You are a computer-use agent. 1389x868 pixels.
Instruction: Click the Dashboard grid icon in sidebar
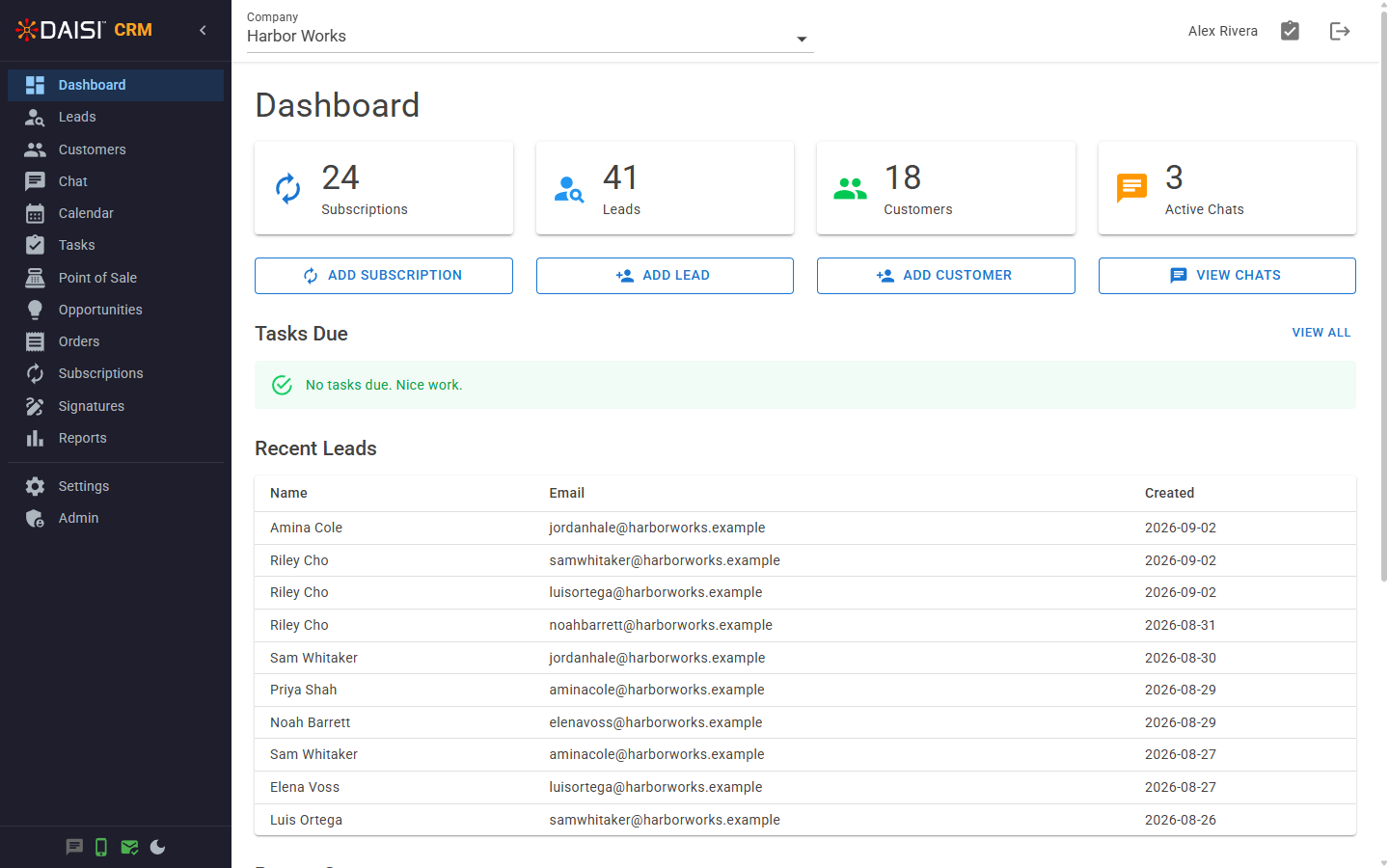(35, 85)
